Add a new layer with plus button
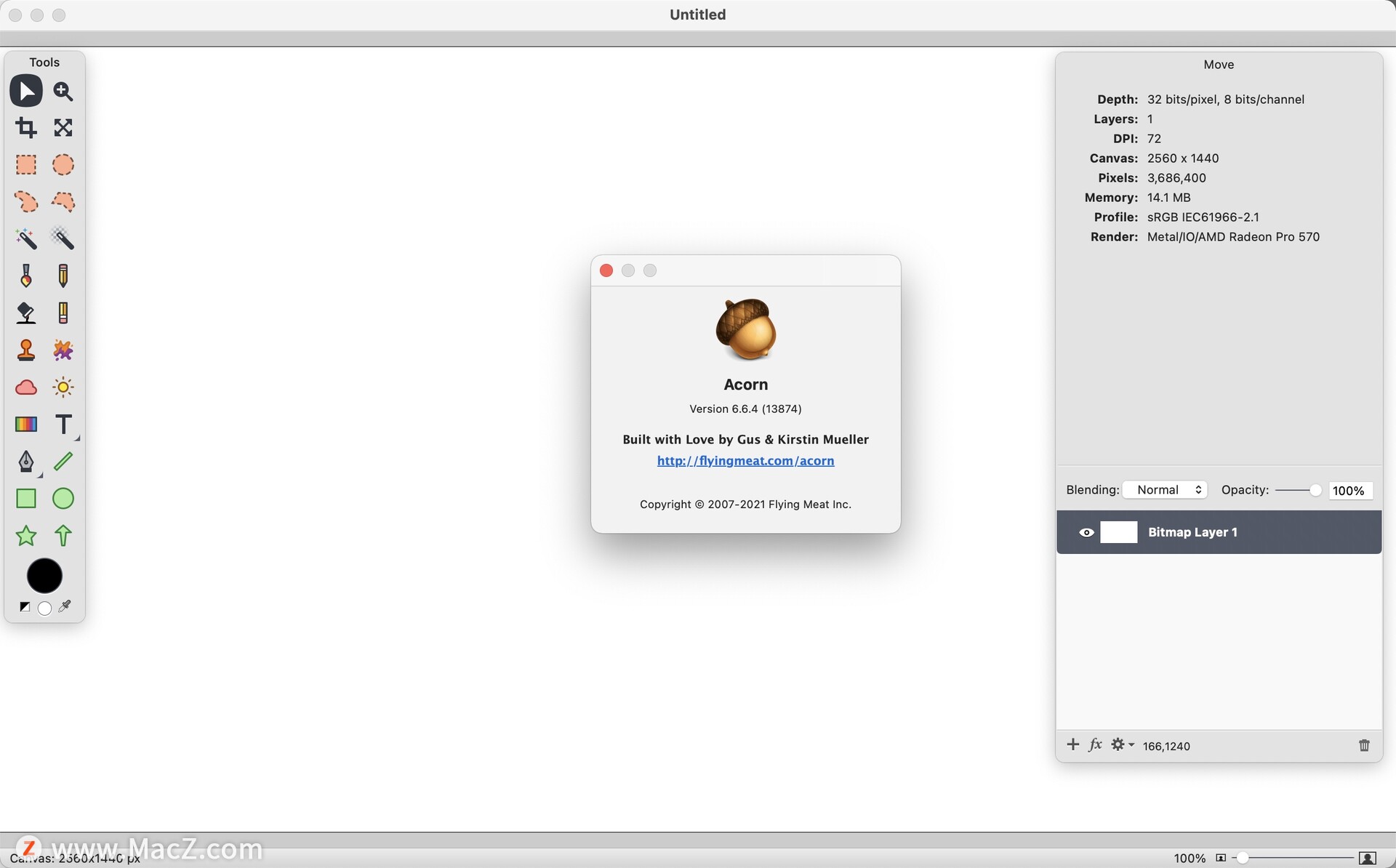Screen dimensions: 1396x868 pyautogui.click(x=1072, y=744)
